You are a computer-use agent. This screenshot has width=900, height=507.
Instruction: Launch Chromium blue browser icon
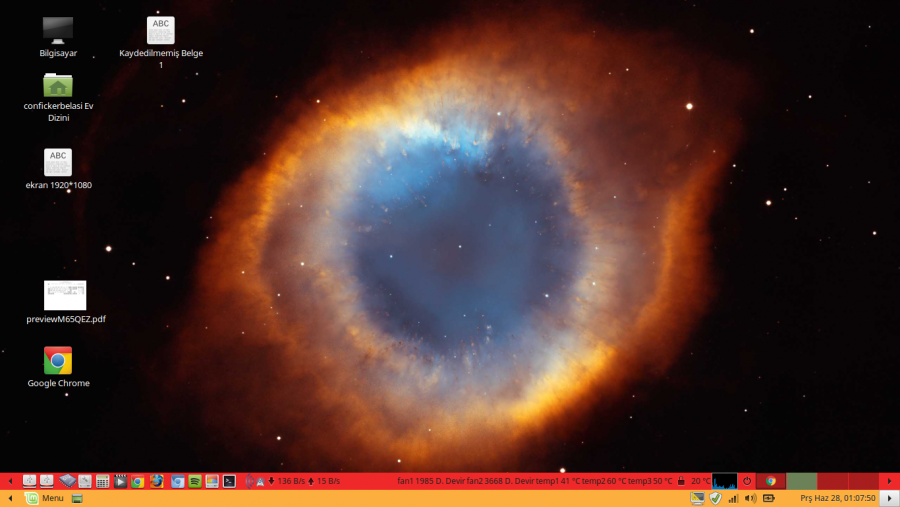coord(177,481)
